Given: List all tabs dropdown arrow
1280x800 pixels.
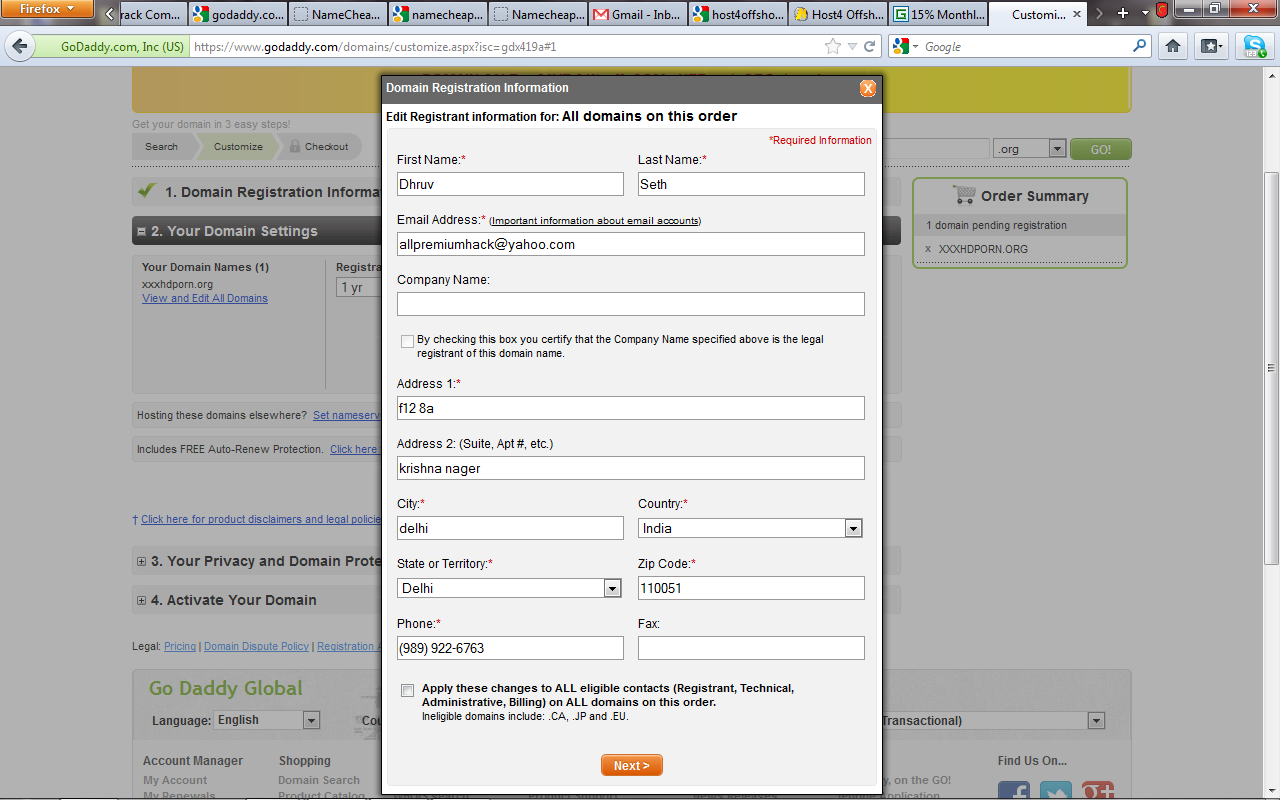Looking at the screenshot, I should tap(1144, 14).
